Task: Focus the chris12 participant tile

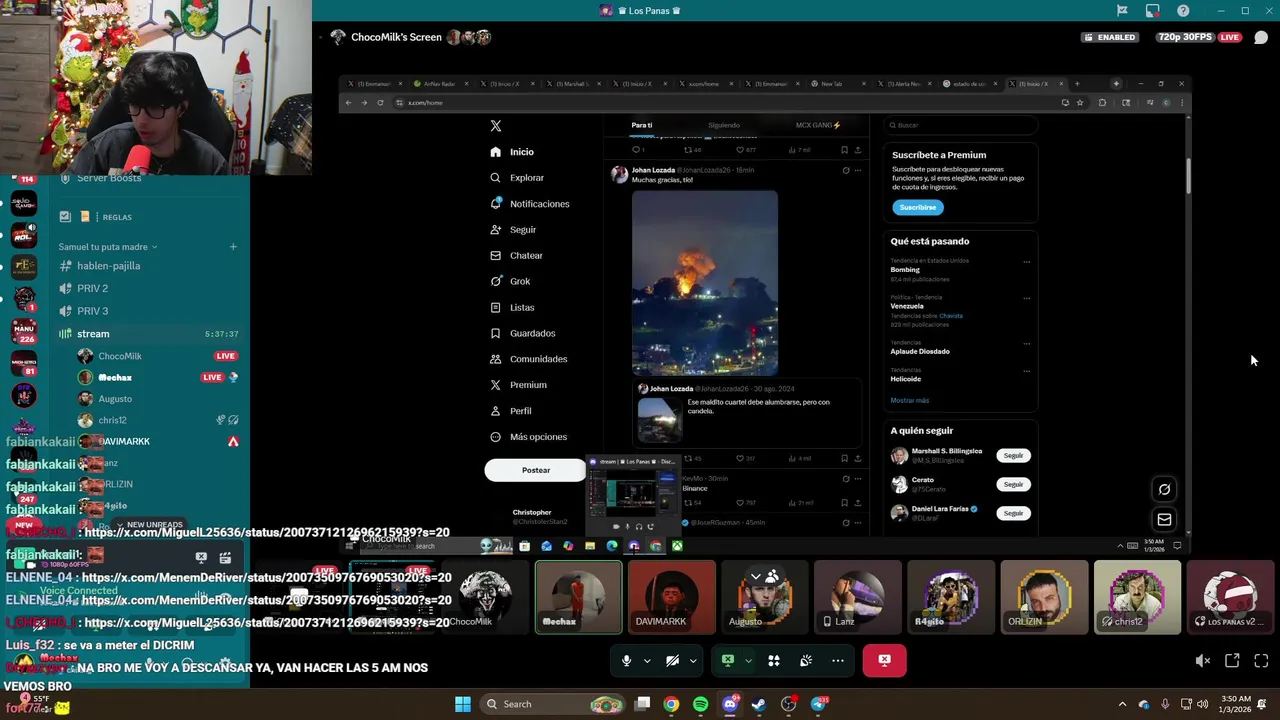Action: click(1137, 597)
